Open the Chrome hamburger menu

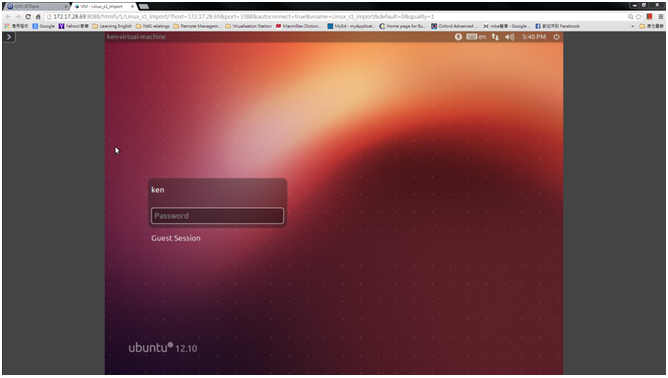[x=661, y=17]
